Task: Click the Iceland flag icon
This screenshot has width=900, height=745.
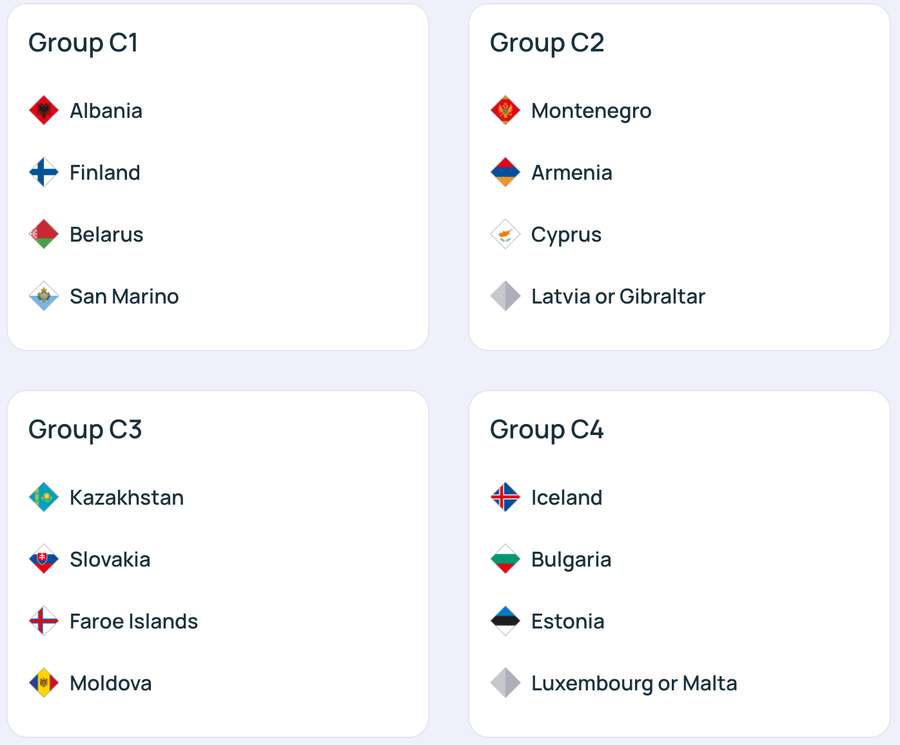Action: tap(505, 497)
